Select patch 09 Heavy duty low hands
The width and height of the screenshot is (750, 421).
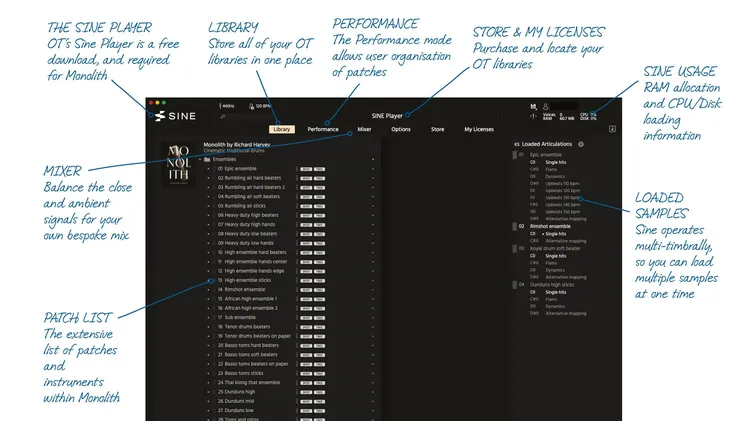point(245,243)
